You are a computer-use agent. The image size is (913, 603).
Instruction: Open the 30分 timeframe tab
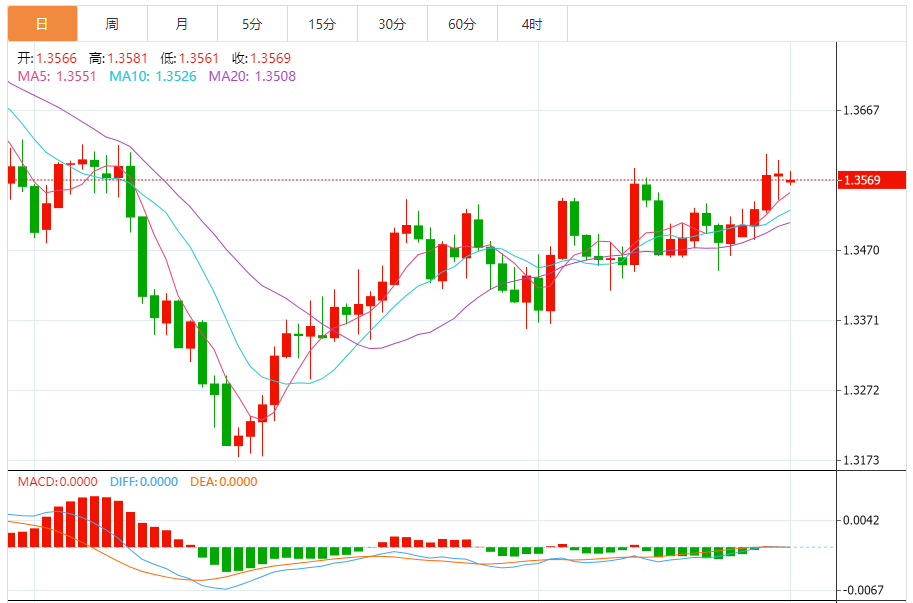click(392, 24)
